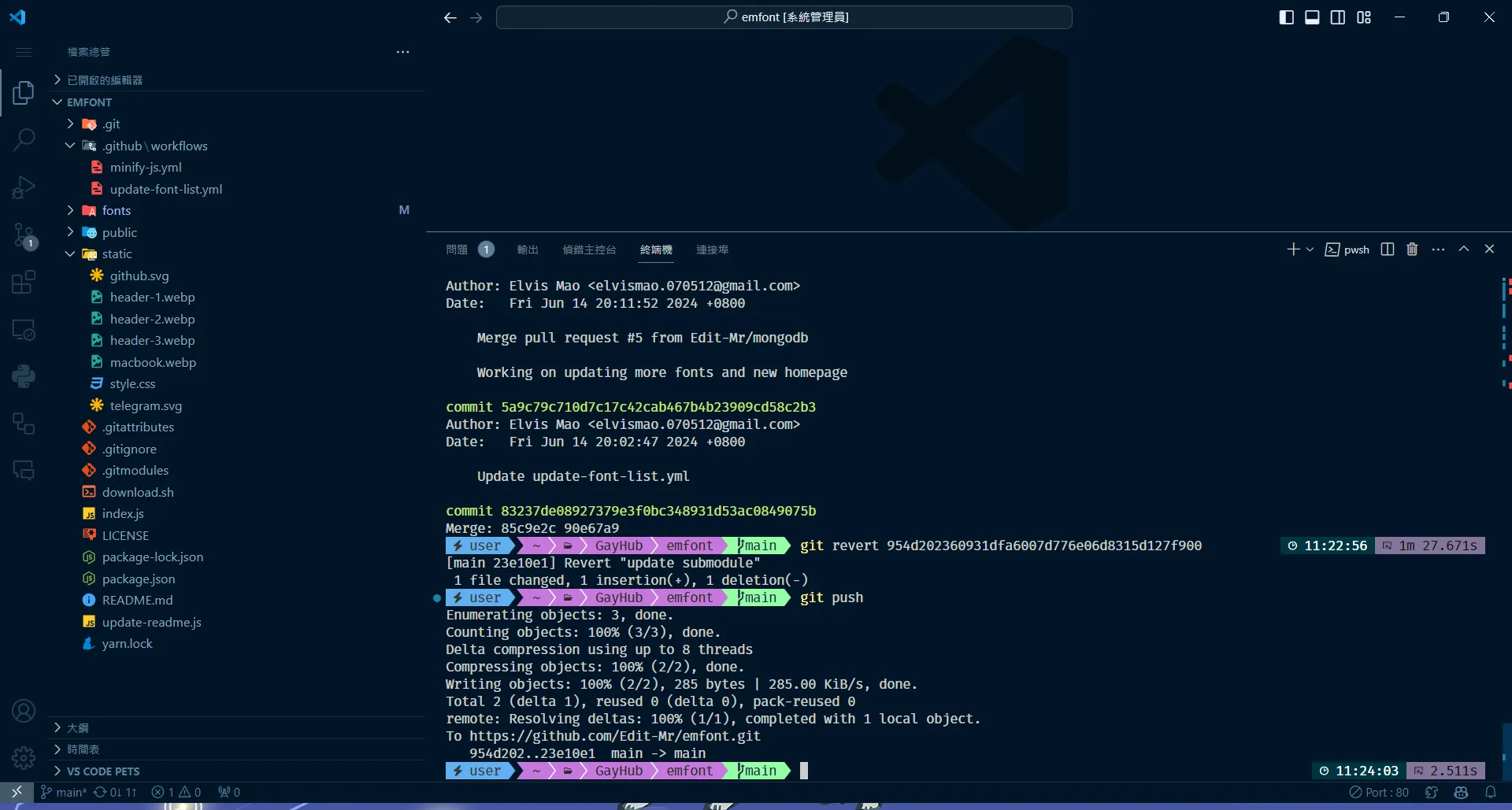Maximize panel with up chevron

[x=1464, y=249]
